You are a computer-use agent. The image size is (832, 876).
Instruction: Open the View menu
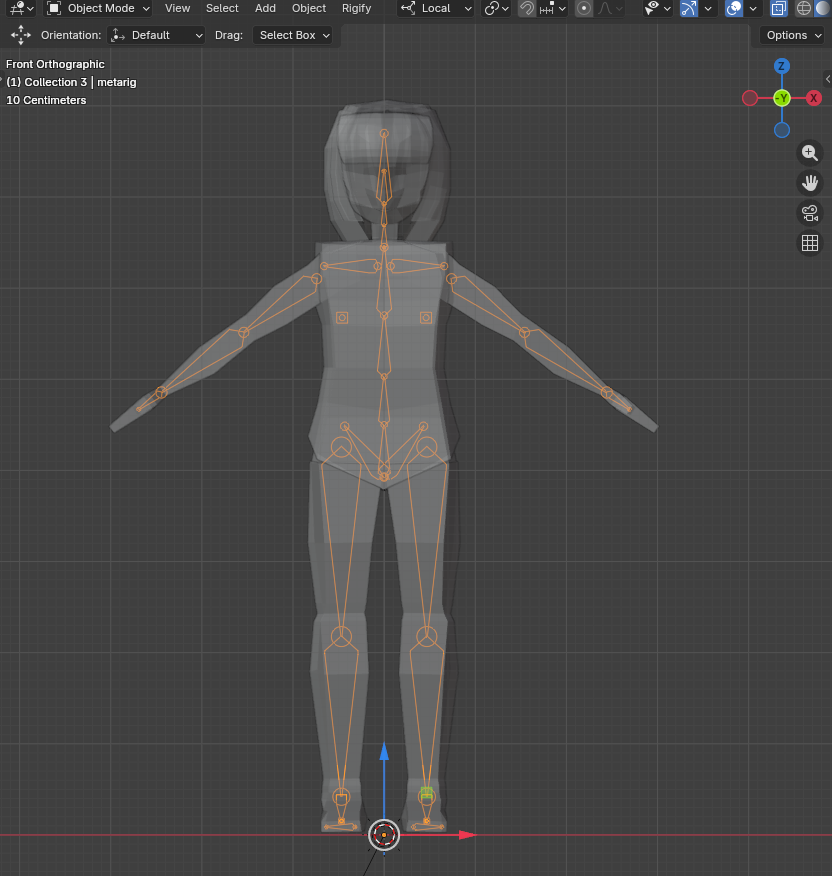click(x=177, y=8)
